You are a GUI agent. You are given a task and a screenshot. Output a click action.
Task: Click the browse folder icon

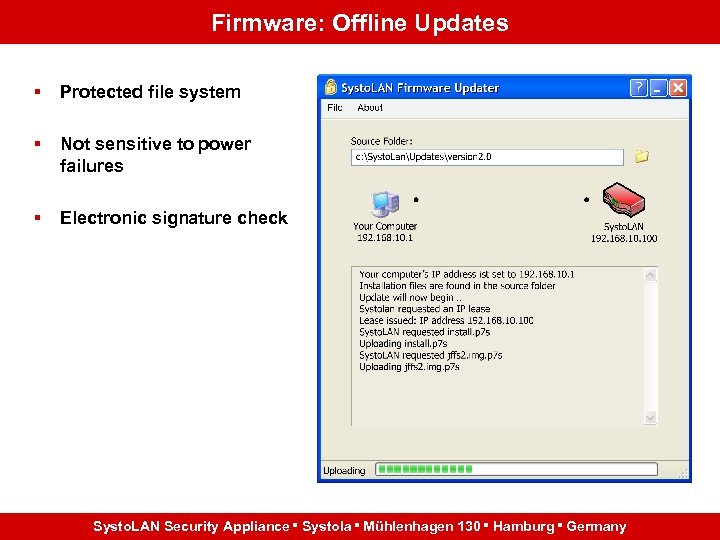click(x=641, y=156)
